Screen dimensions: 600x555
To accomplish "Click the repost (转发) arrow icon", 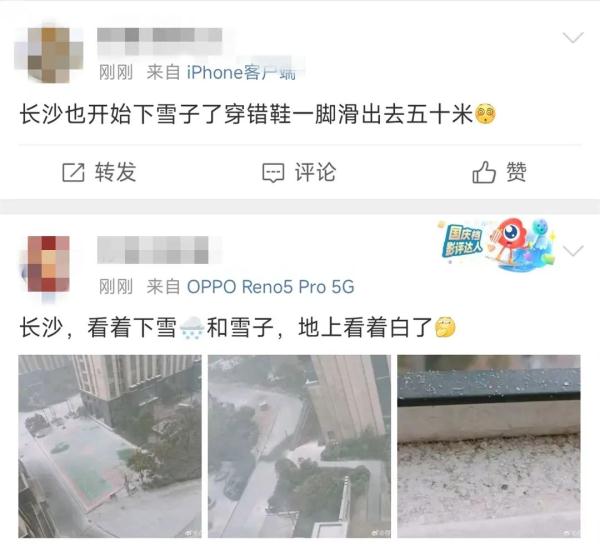I will coord(73,172).
